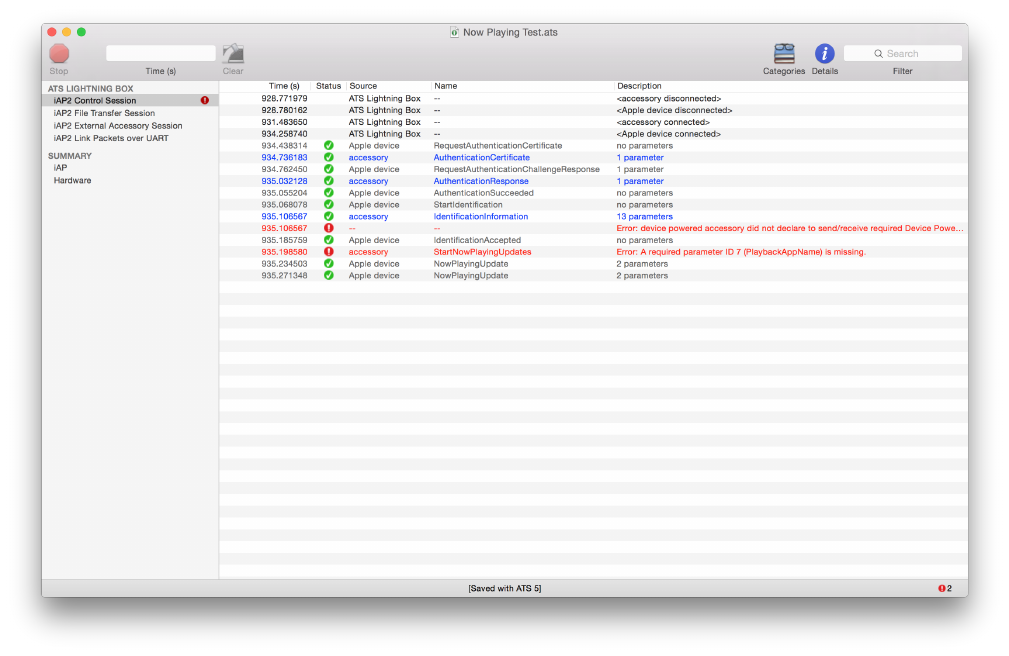The height and width of the screenshot is (656, 1009).
Task: Sort by the Time (s) column header
Action: 284,86
